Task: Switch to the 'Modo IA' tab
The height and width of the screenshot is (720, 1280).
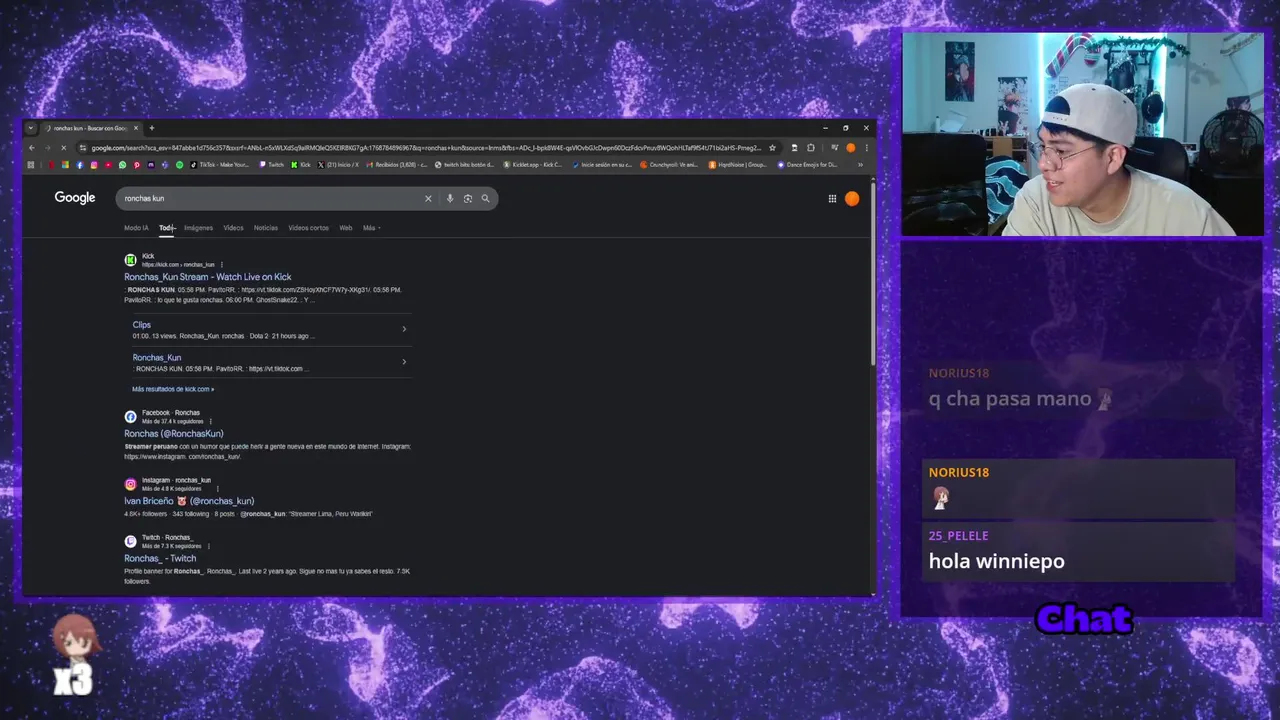Action: (x=136, y=228)
